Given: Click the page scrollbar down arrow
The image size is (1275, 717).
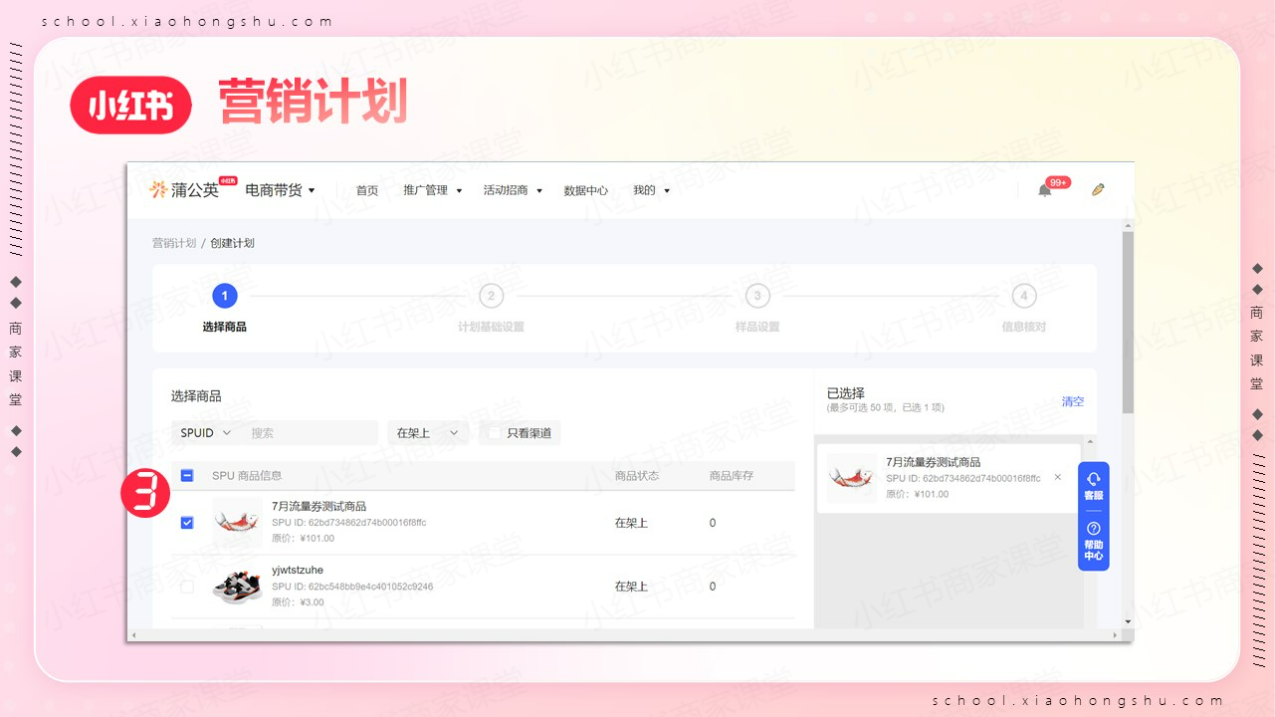Looking at the screenshot, I should pyautogui.click(x=1128, y=621).
